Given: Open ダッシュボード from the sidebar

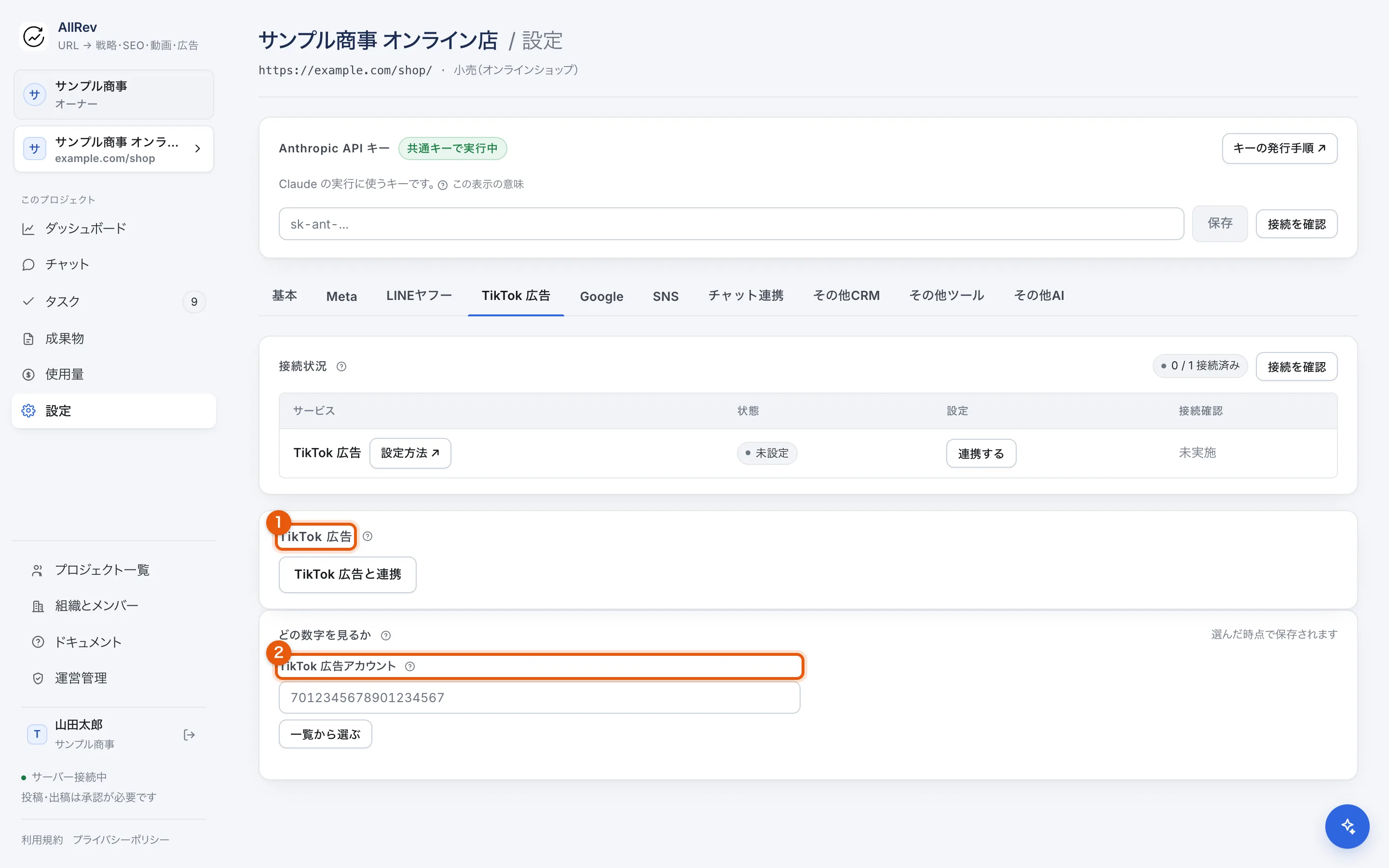Looking at the screenshot, I should [x=114, y=229].
